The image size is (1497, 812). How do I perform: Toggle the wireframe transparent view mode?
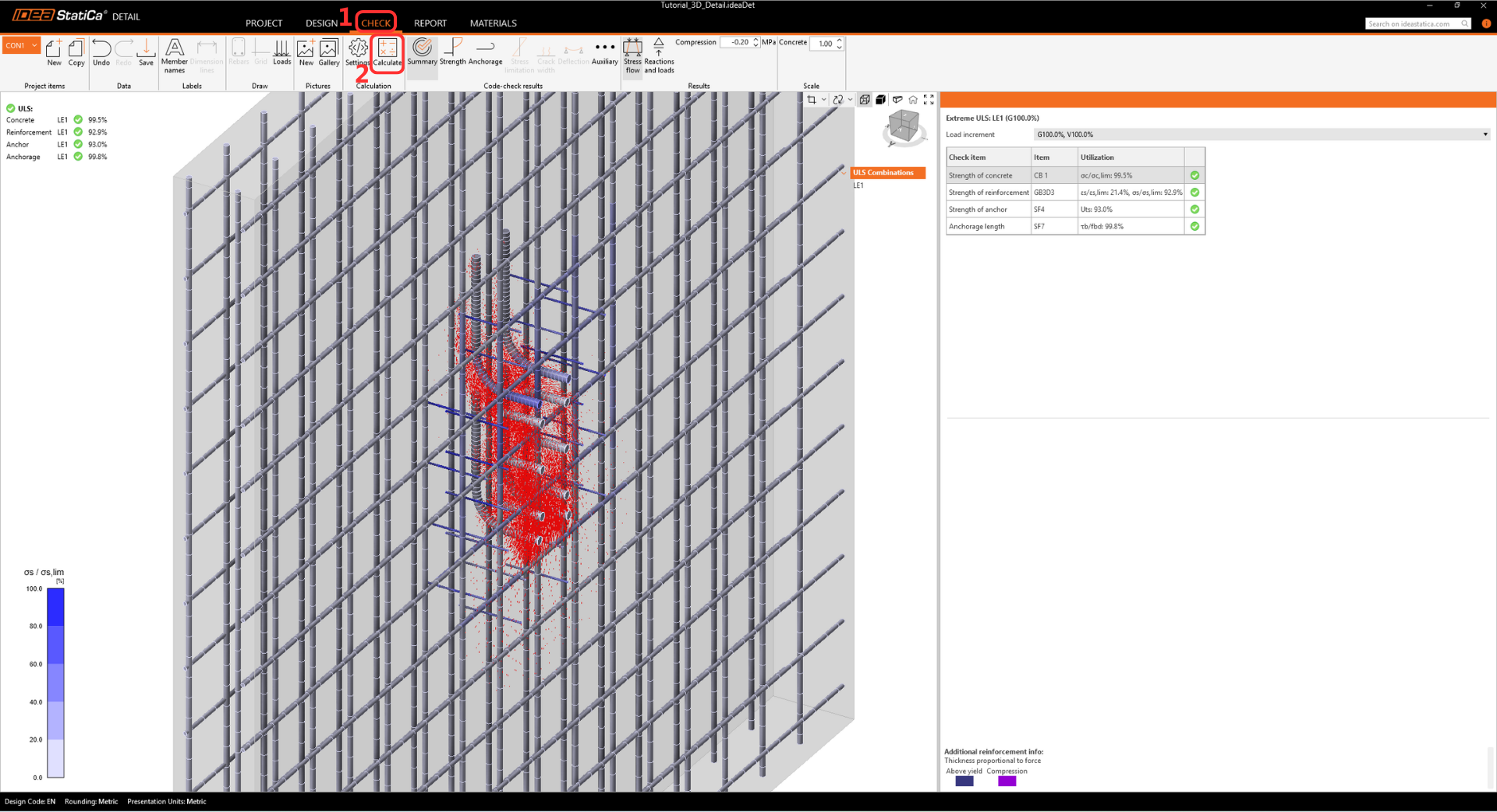coord(865,100)
